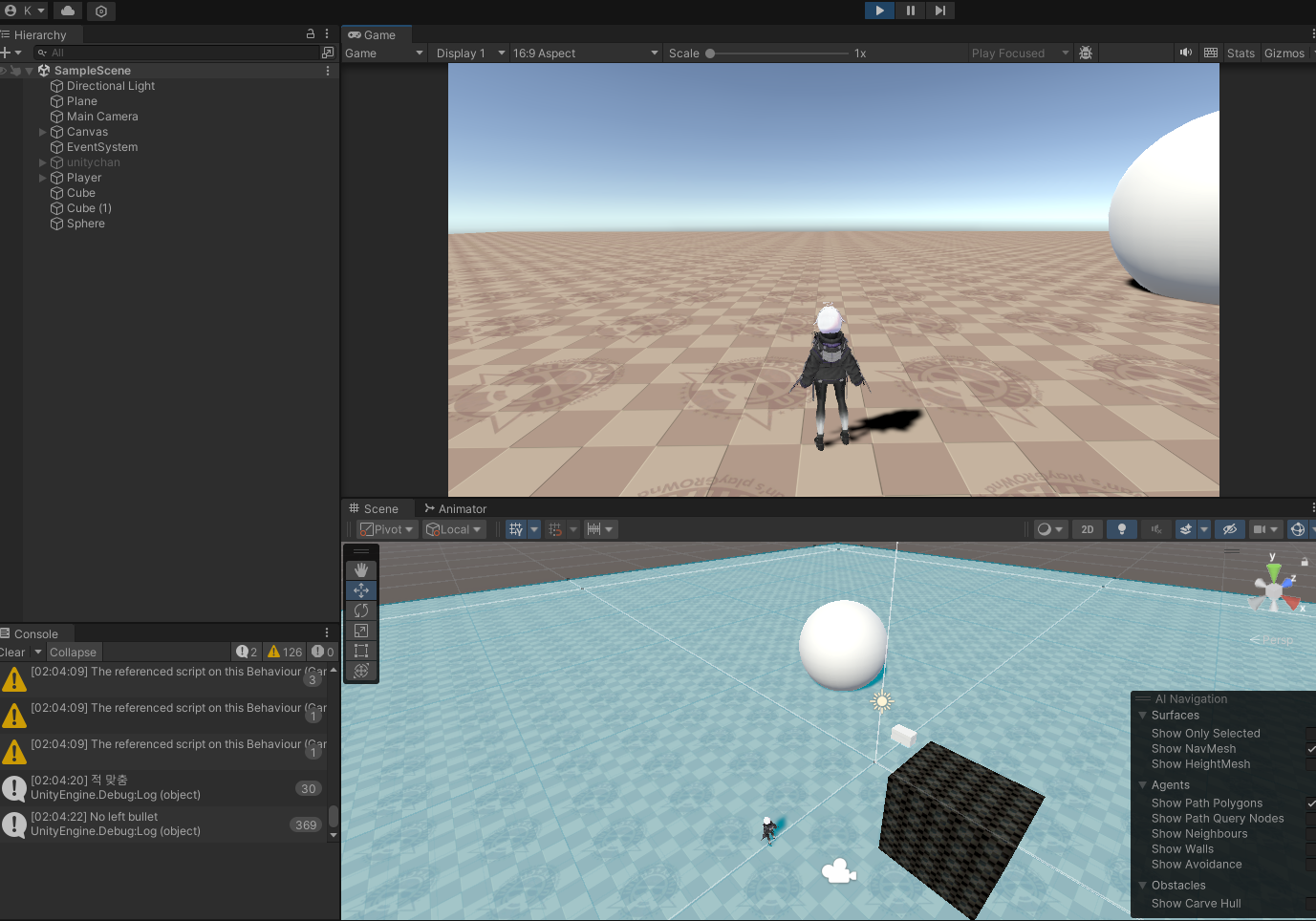The height and width of the screenshot is (921, 1316).
Task: Open the frame debugger bug icon
Action: pyautogui.click(x=1086, y=54)
